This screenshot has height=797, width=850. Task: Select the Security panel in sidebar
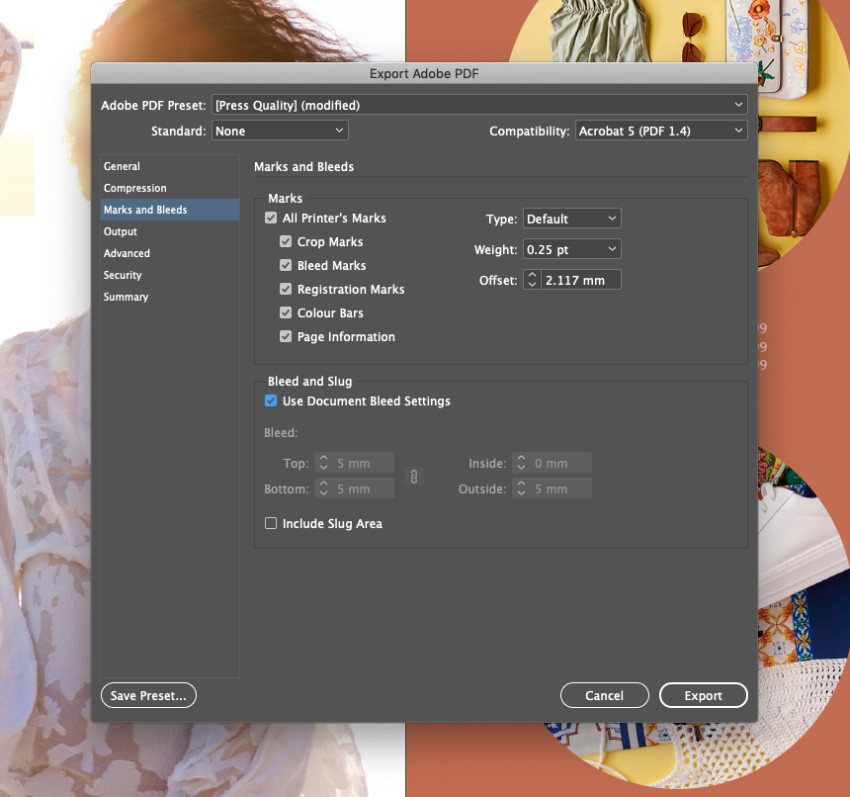click(x=122, y=275)
